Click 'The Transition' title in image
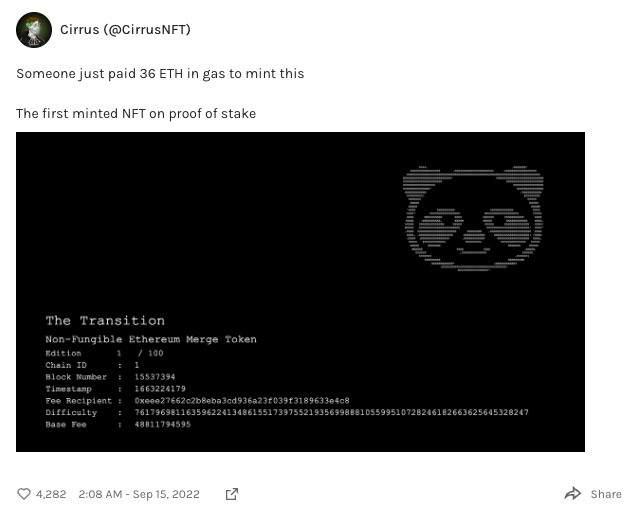Viewport: 632px width, 511px height. pyautogui.click(x=105, y=321)
